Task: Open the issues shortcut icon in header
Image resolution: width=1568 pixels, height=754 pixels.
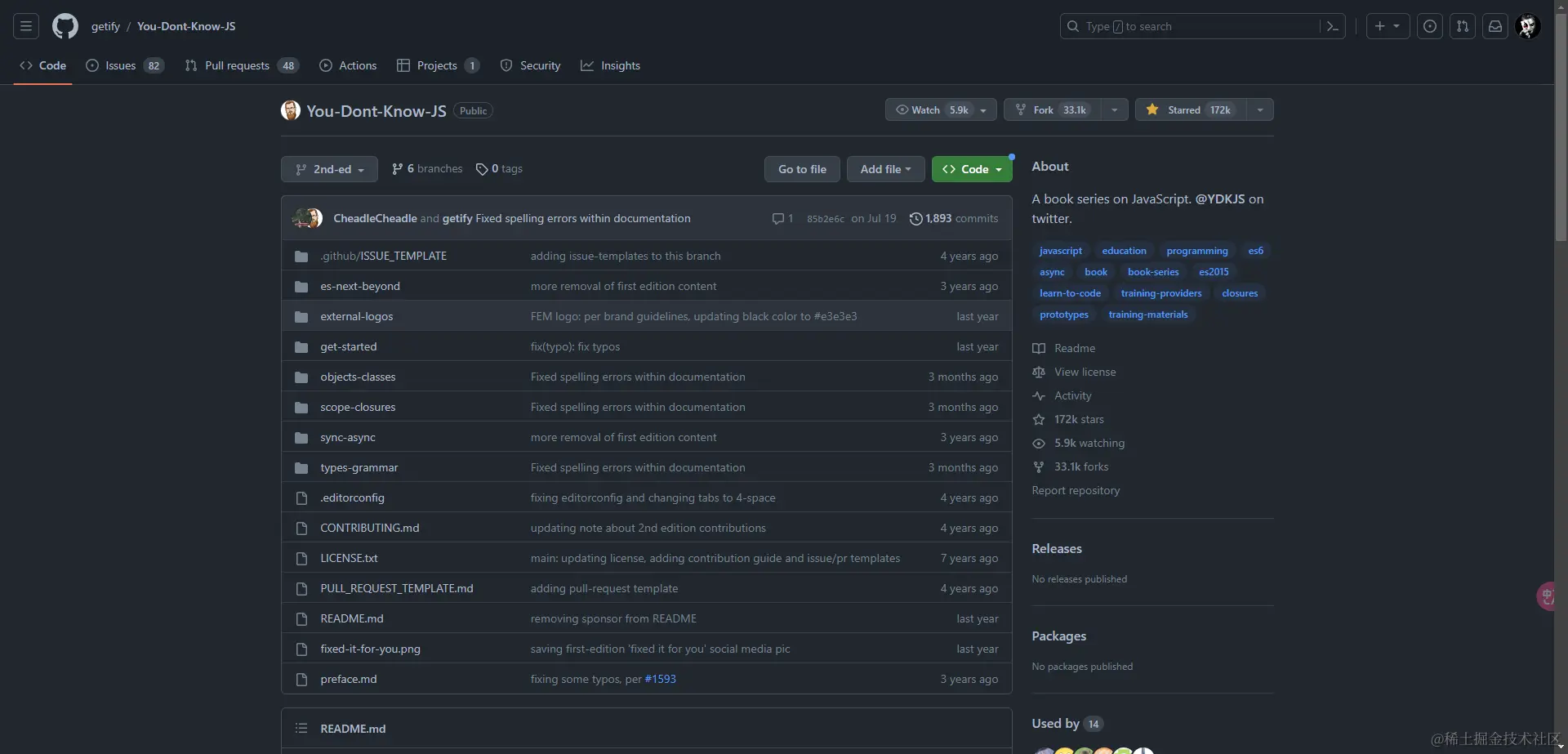Action: [1430, 26]
